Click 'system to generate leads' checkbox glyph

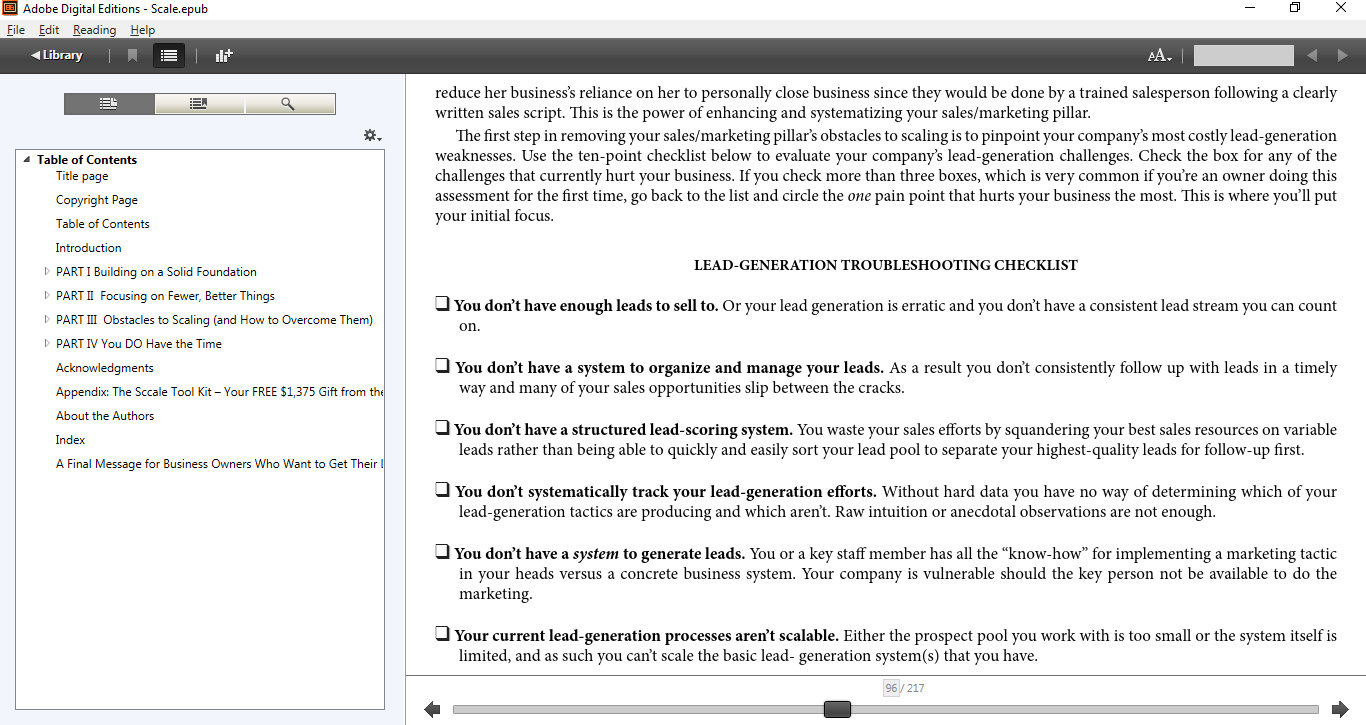tap(442, 552)
